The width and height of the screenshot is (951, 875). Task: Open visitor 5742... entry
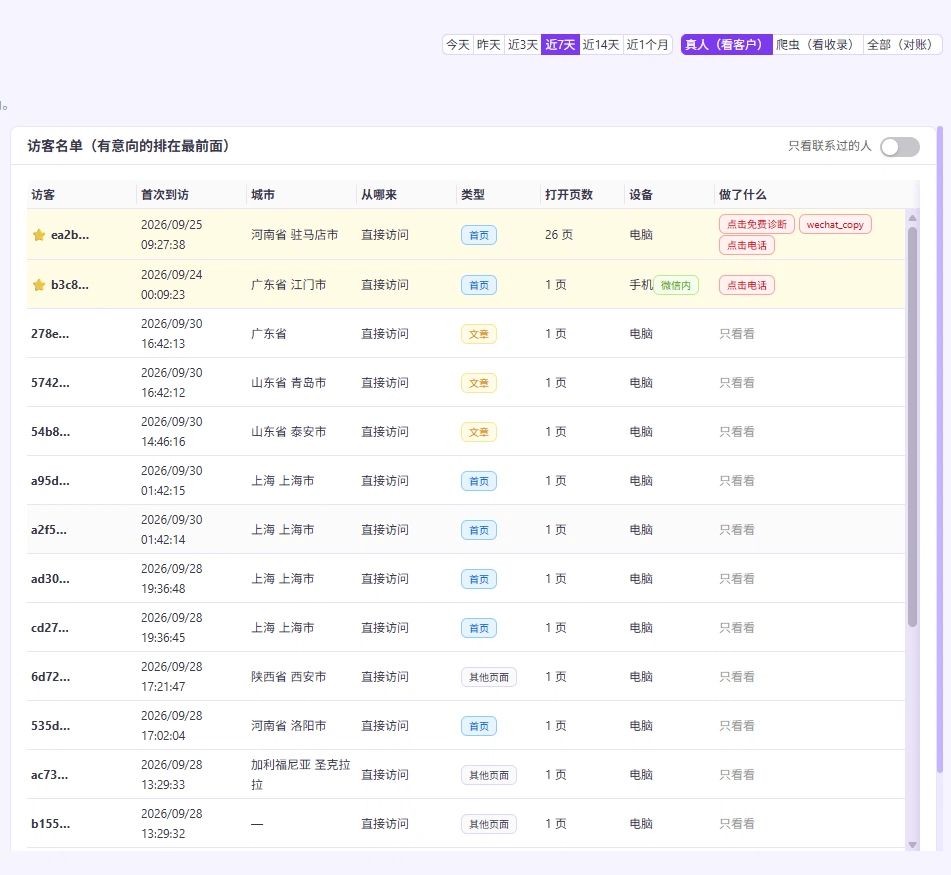(x=50, y=383)
